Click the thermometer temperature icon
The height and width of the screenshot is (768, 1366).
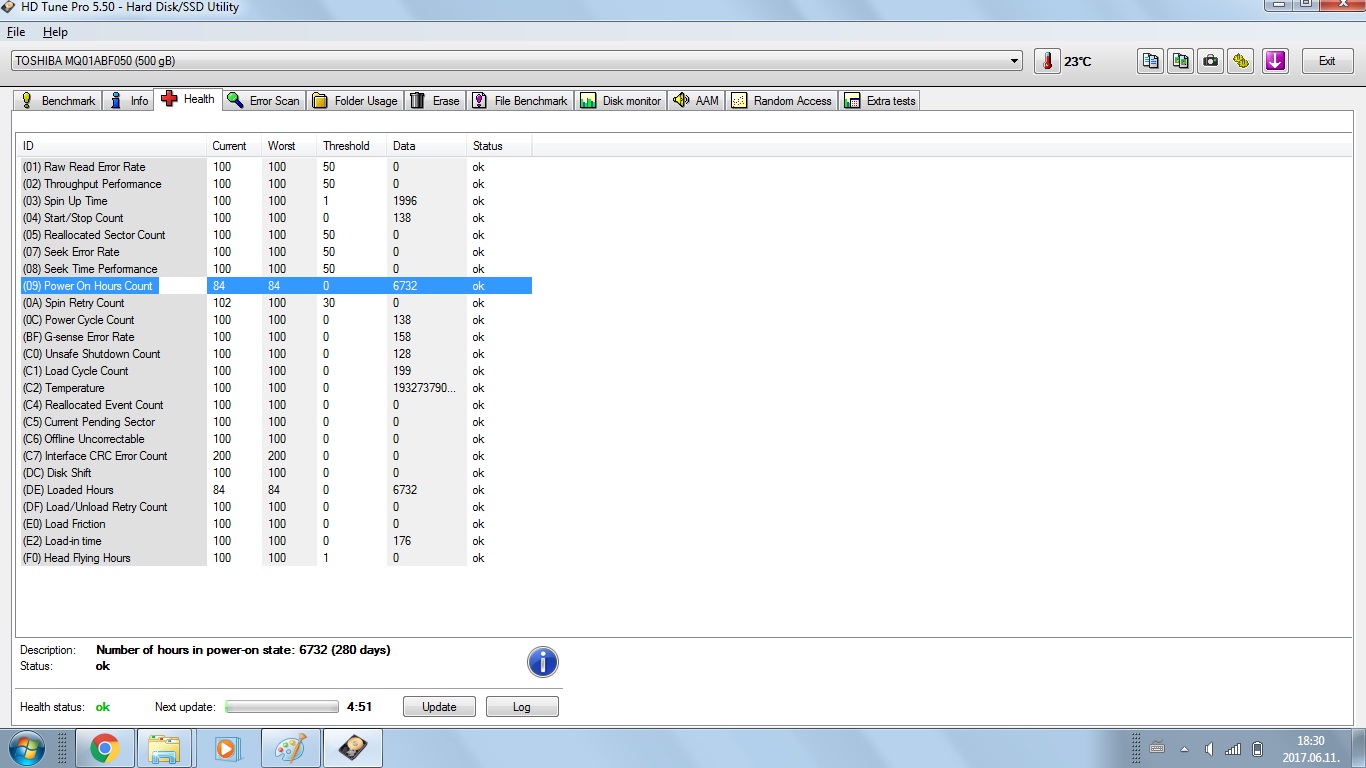[x=1047, y=61]
